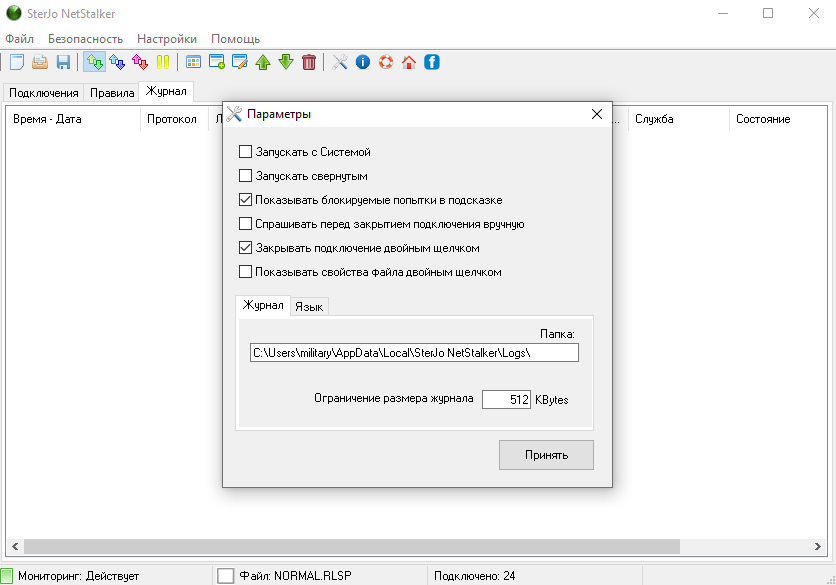Click the horizontal scrollbar left arrow
Image resolution: width=836 pixels, height=585 pixels.
click(x=15, y=546)
